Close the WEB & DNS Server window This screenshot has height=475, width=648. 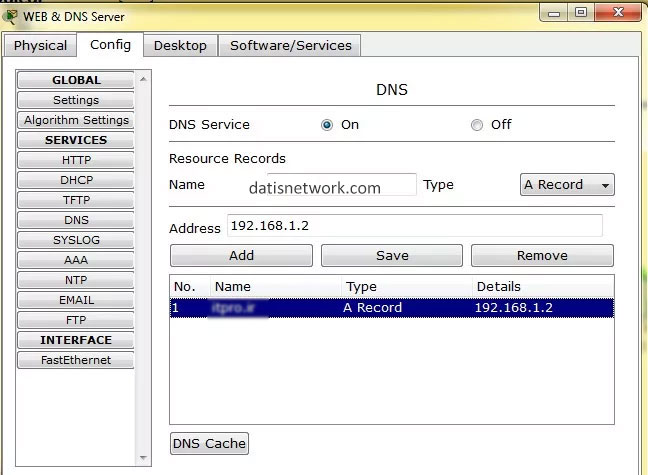[x=618, y=12]
